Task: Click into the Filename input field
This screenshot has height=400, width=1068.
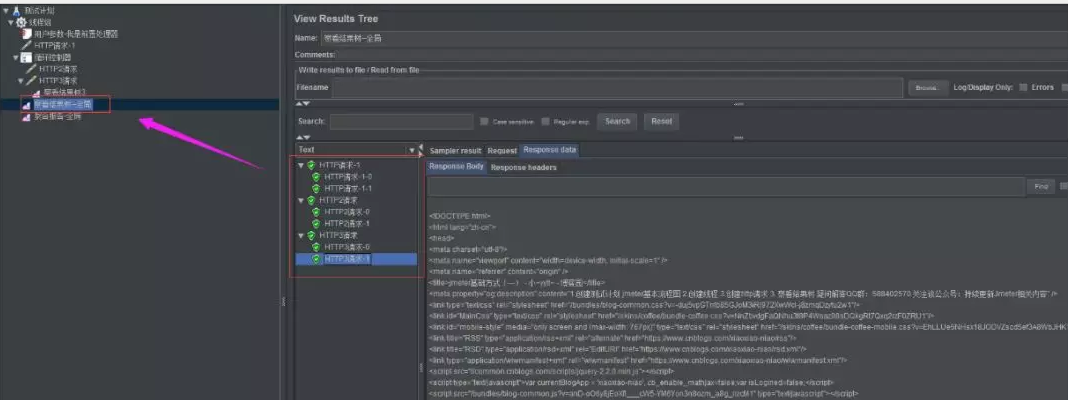Action: (x=617, y=87)
